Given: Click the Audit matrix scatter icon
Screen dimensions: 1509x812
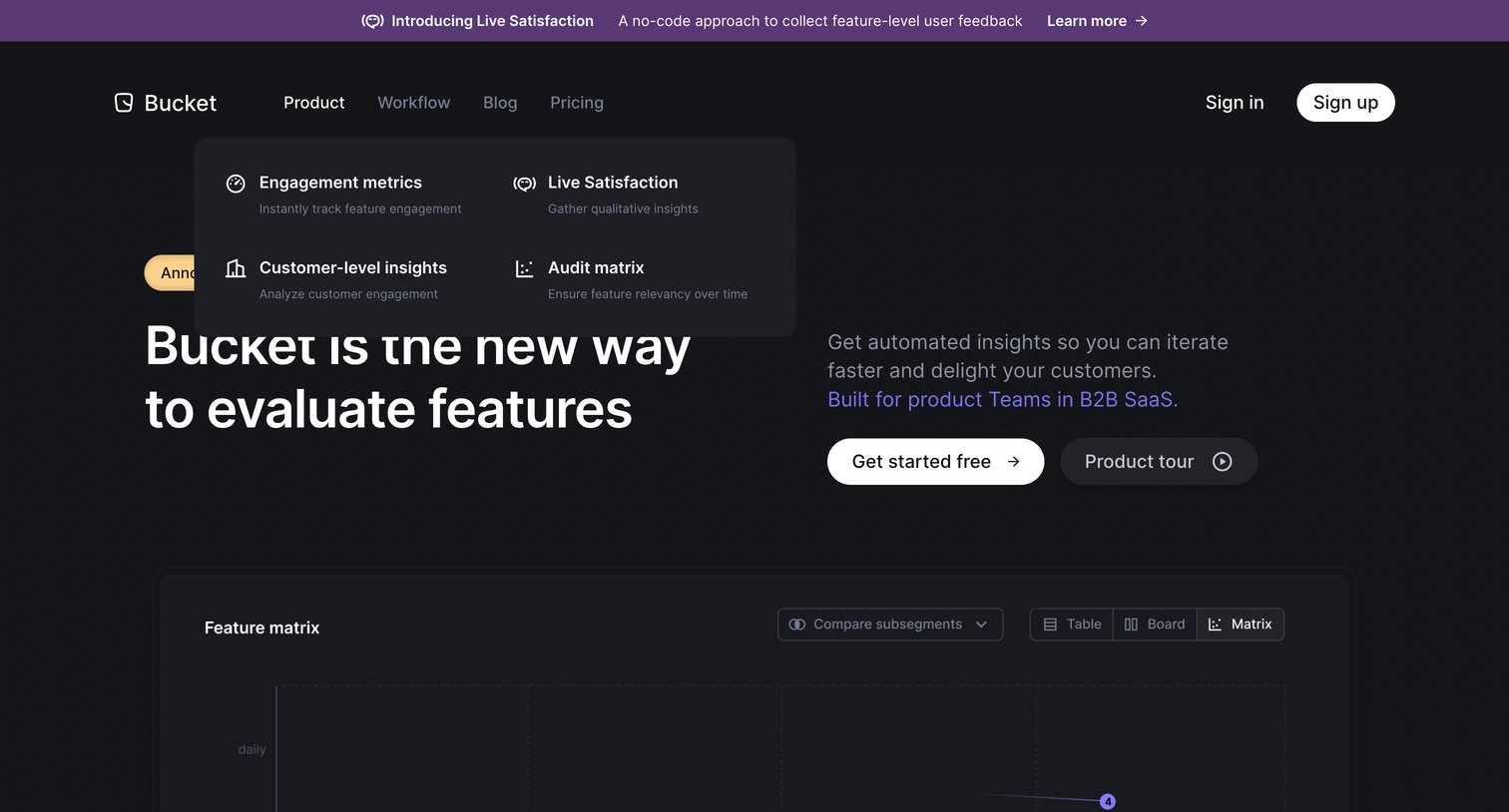Looking at the screenshot, I should pyautogui.click(x=524, y=268).
